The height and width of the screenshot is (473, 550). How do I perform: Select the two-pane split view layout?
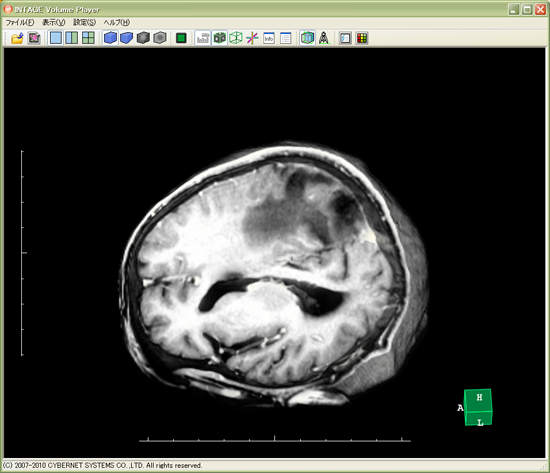click(72, 38)
